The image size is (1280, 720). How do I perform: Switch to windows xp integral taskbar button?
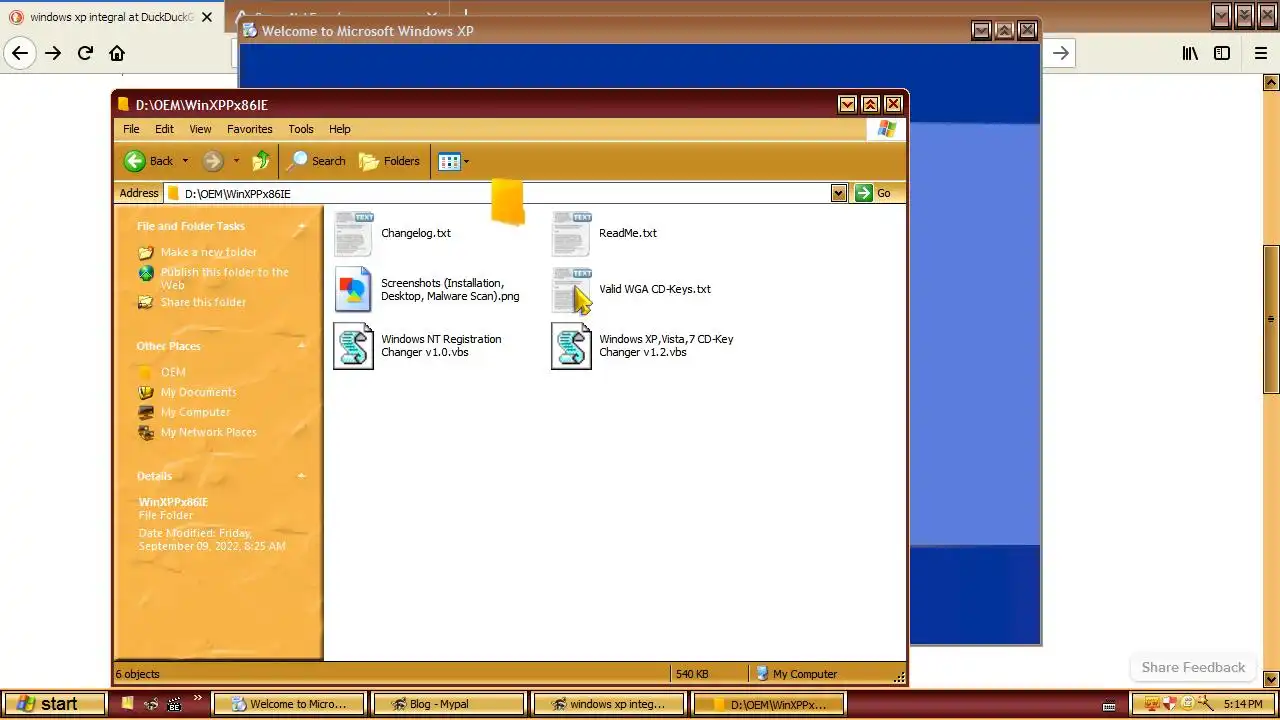(x=608, y=704)
